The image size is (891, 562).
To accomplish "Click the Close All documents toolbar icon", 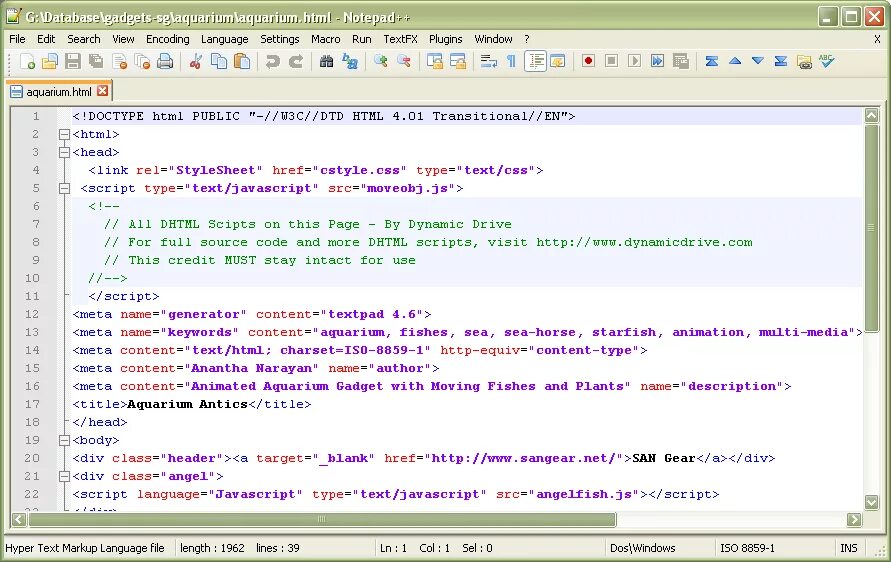I will click(x=142, y=61).
